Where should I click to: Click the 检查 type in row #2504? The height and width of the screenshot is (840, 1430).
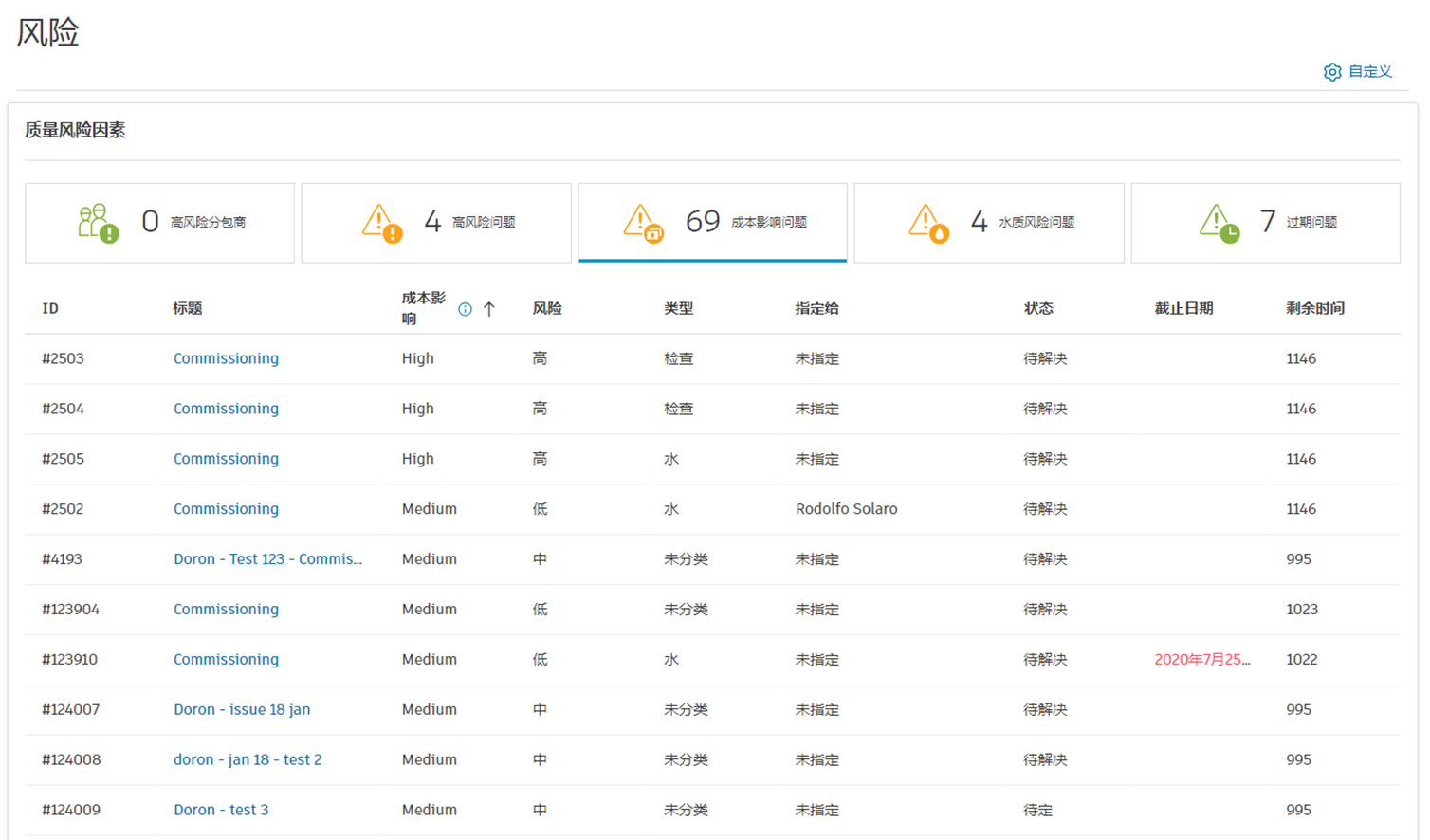click(679, 409)
